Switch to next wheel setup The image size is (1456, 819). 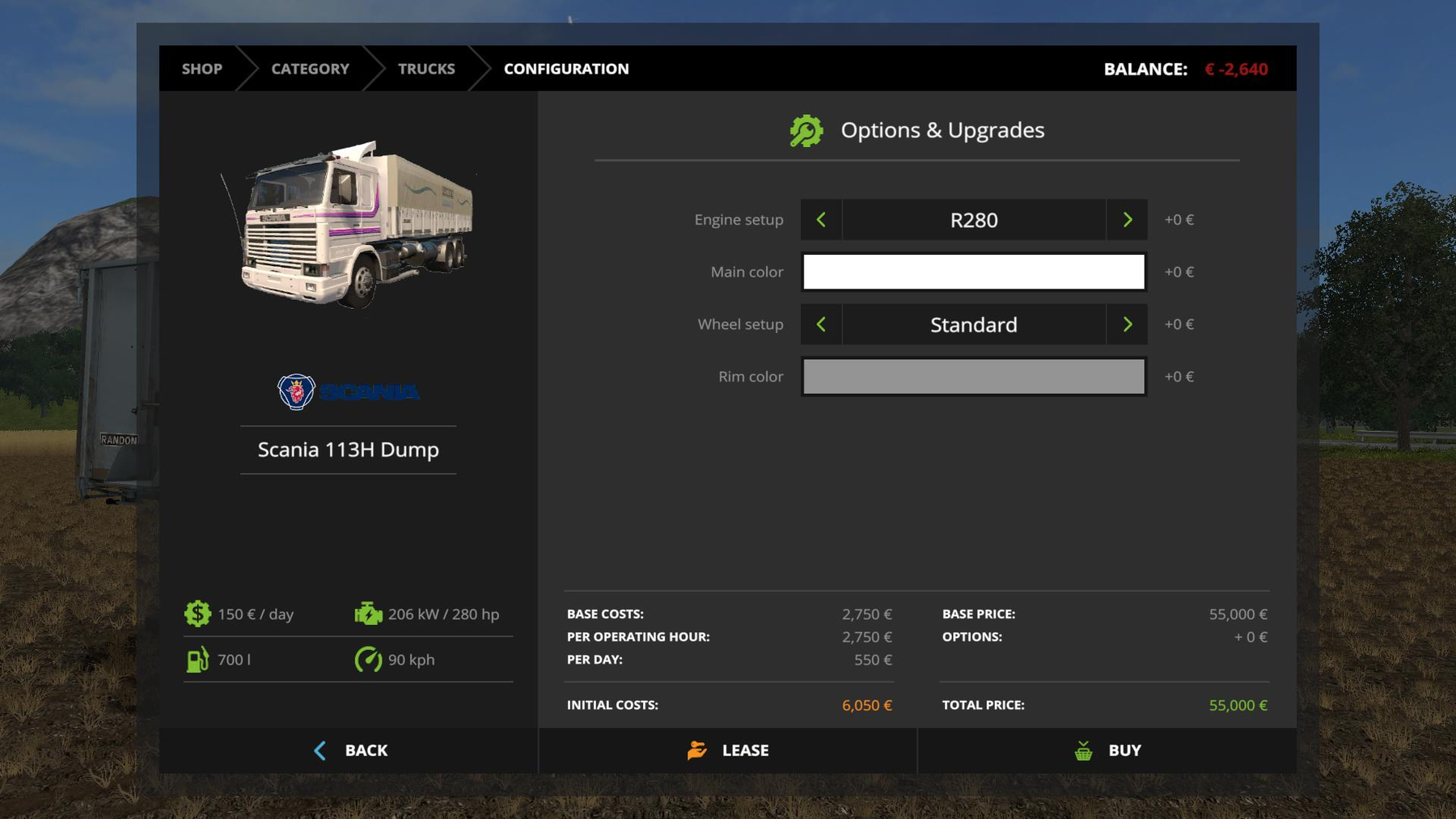[x=1127, y=324]
